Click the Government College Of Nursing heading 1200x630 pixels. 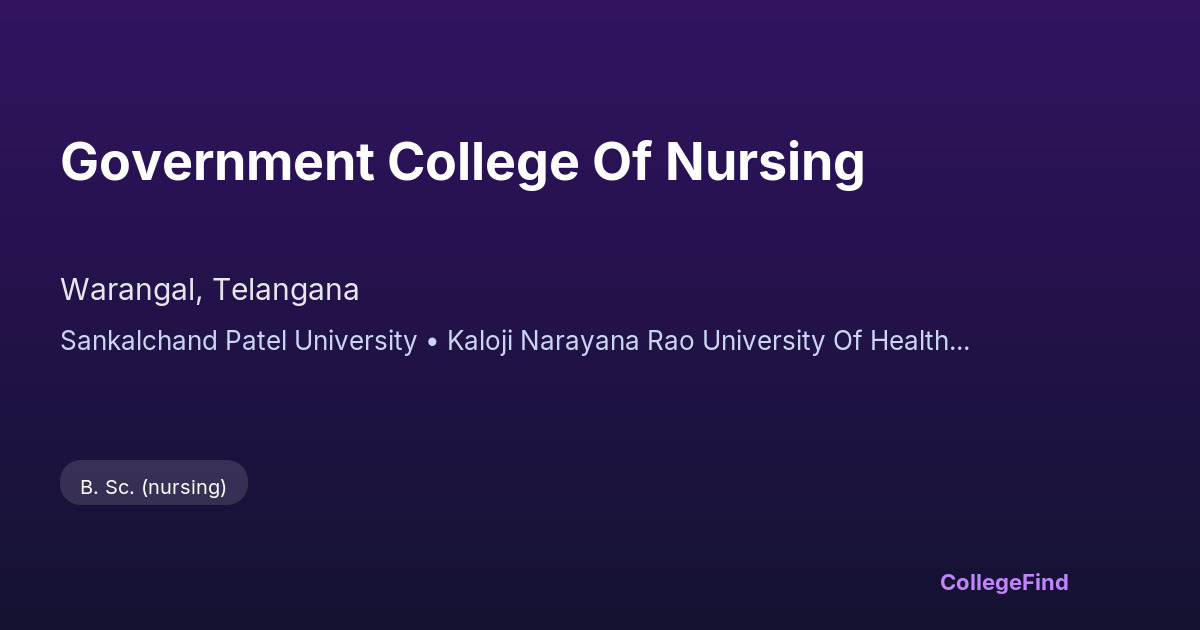tap(462, 162)
